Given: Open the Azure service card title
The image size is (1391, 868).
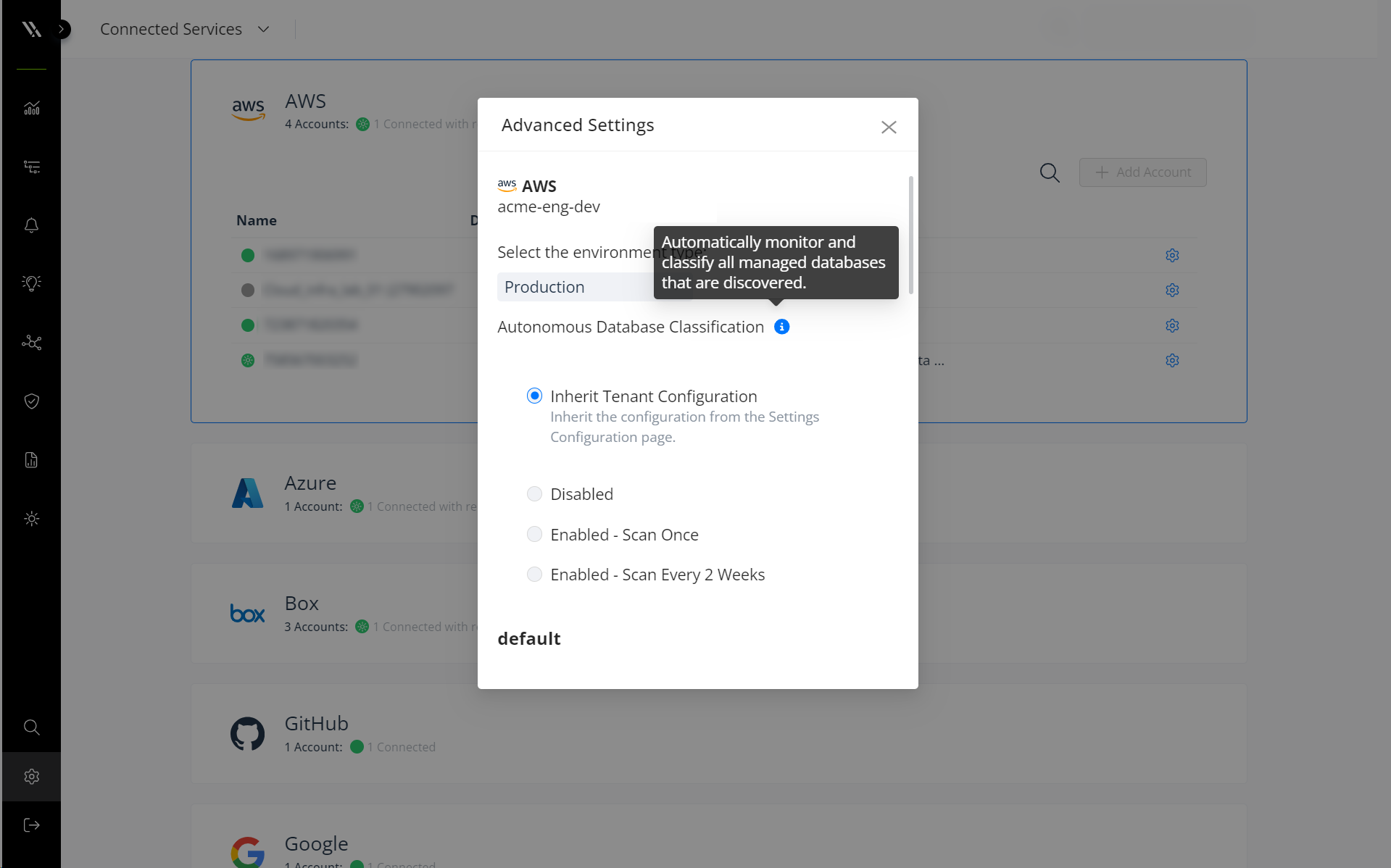Looking at the screenshot, I should tap(310, 483).
